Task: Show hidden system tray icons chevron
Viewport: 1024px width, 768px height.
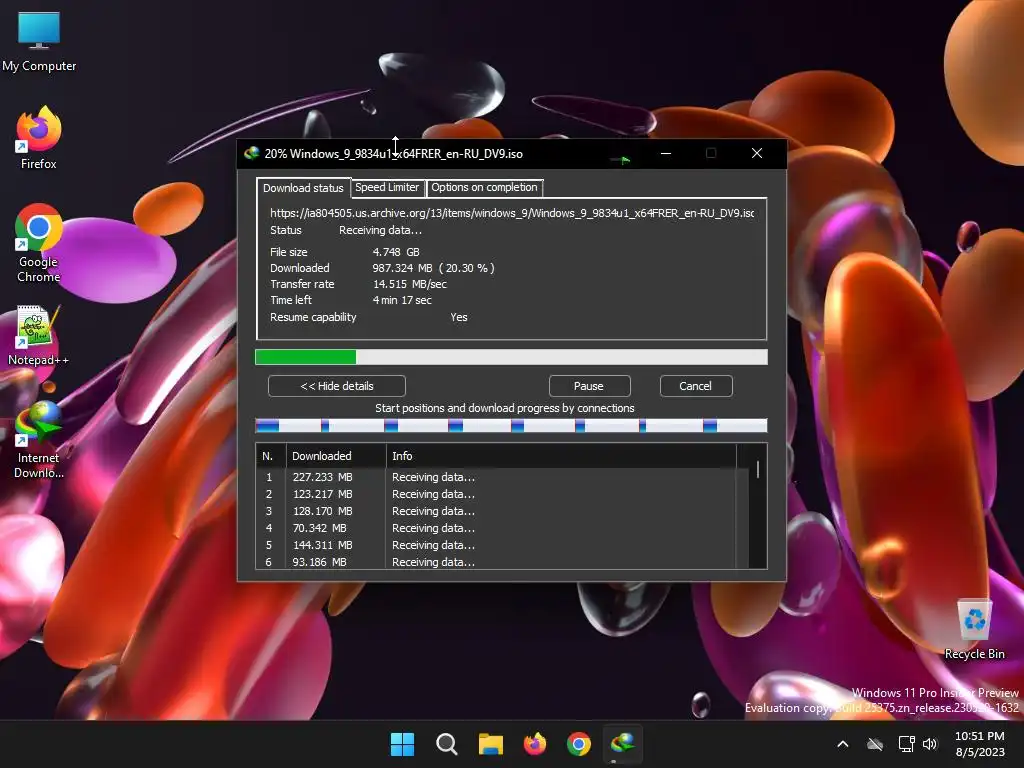Action: coord(843,744)
